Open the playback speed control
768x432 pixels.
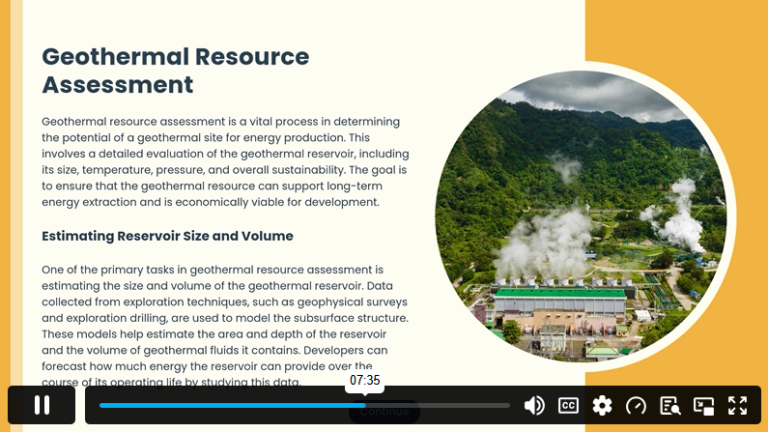click(636, 406)
